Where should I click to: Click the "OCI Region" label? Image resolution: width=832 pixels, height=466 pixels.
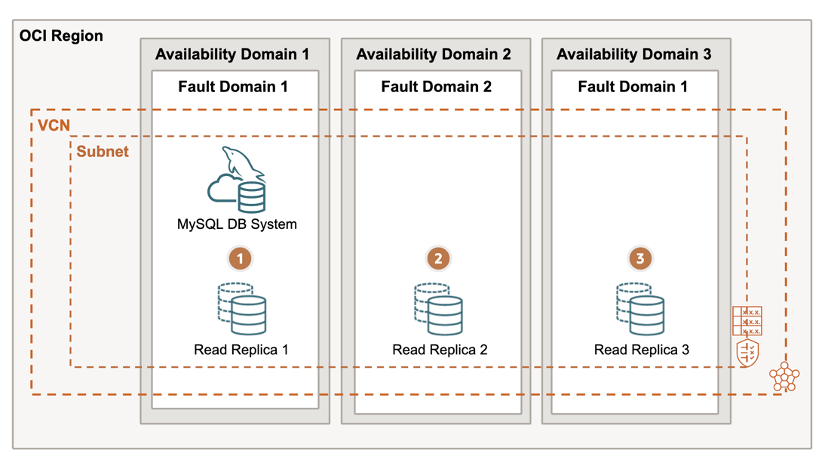61,36
